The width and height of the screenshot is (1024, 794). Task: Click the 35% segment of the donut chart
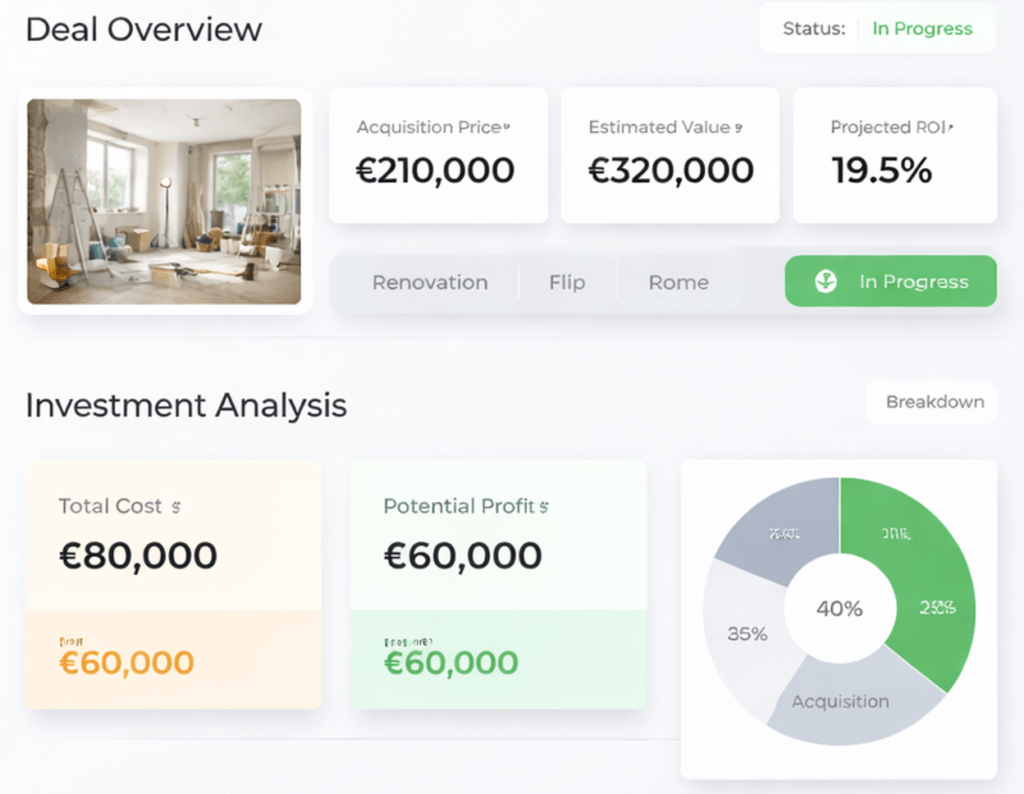(747, 634)
